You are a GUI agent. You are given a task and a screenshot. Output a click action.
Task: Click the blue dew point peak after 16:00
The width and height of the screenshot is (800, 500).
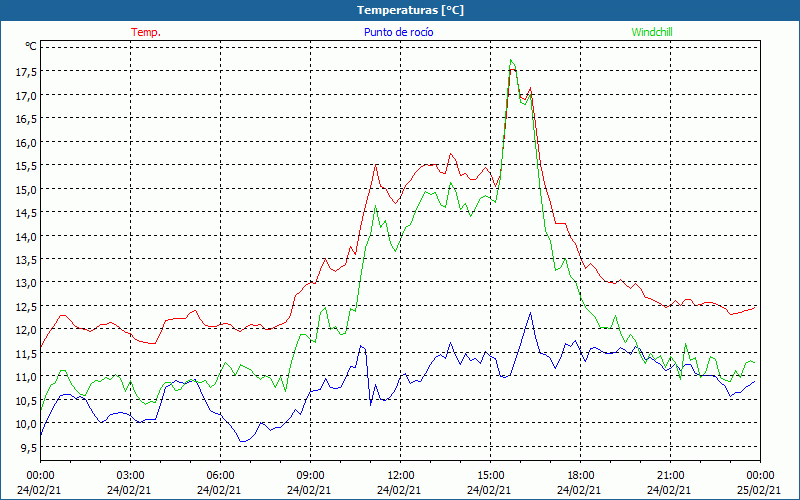tap(531, 313)
